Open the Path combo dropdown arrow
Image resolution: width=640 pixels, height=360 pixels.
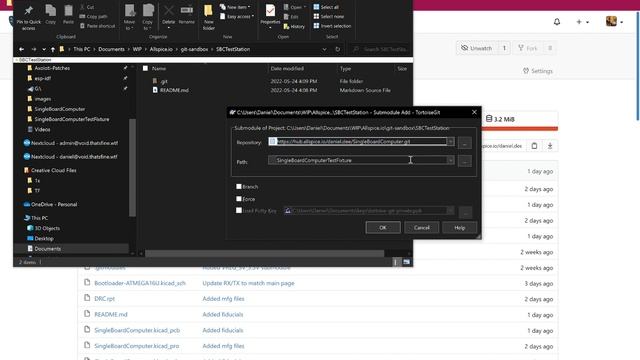[x=451, y=160]
